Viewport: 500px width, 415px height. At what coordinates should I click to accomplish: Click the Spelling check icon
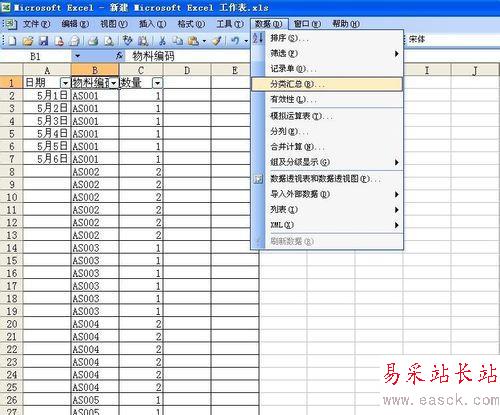click(128, 41)
